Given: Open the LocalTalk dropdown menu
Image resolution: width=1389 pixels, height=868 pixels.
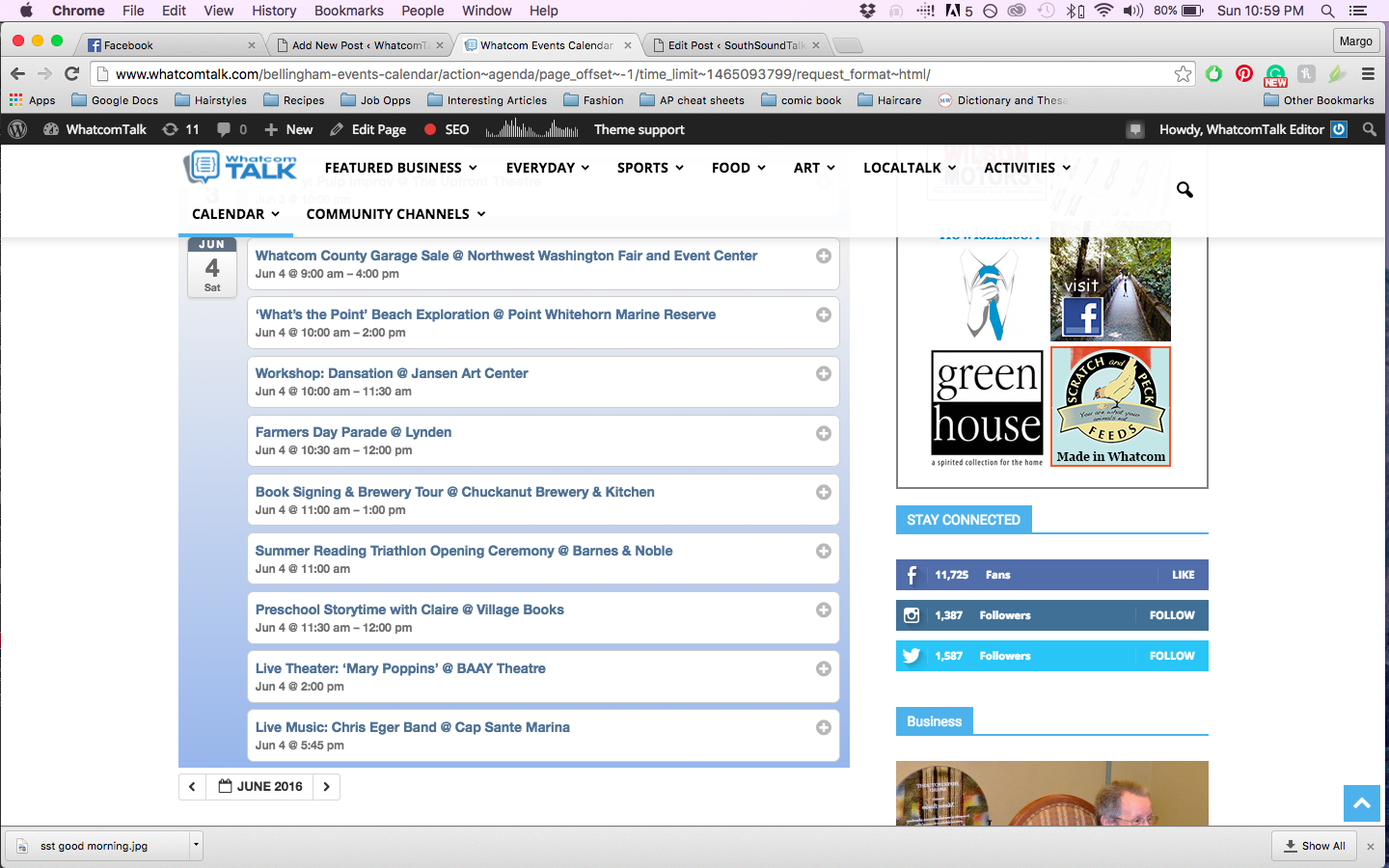Looking at the screenshot, I should coord(910,168).
